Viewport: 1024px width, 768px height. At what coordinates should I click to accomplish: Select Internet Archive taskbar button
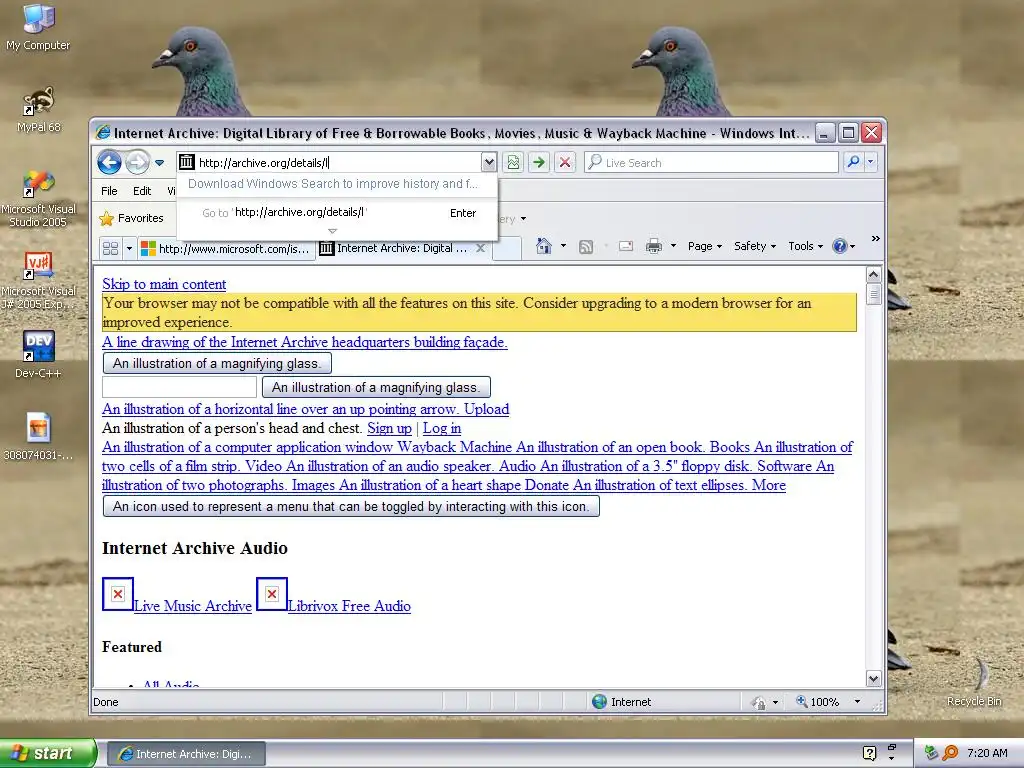185,754
